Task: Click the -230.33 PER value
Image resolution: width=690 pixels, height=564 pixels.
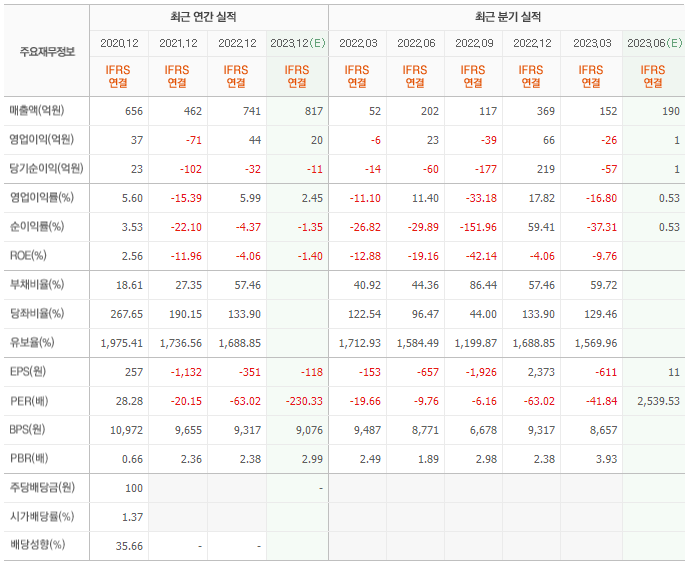Action: [304, 402]
